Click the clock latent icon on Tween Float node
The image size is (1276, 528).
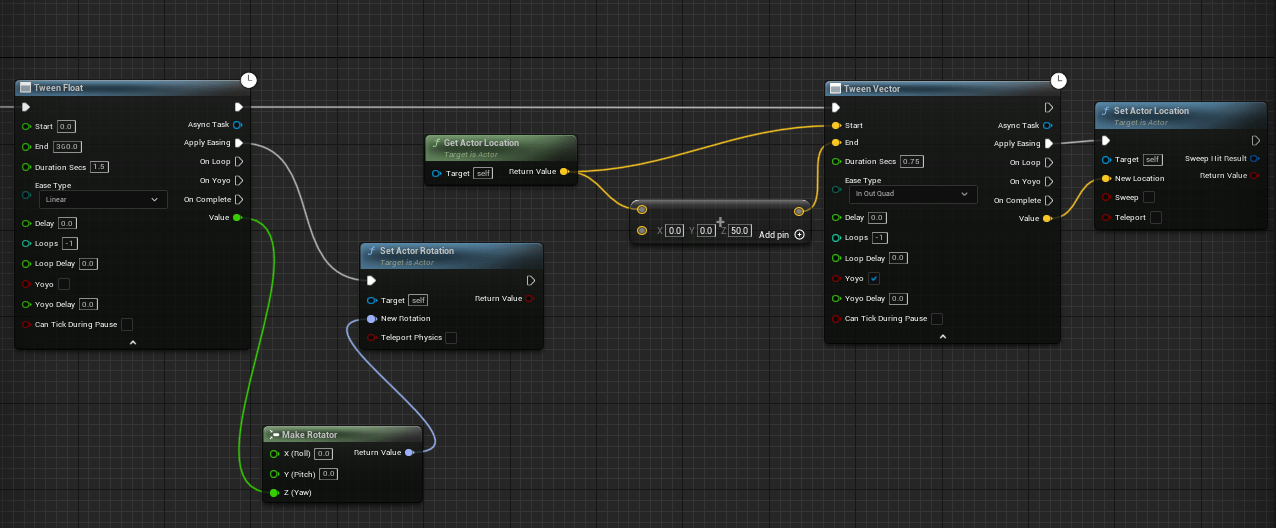coord(249,80)
